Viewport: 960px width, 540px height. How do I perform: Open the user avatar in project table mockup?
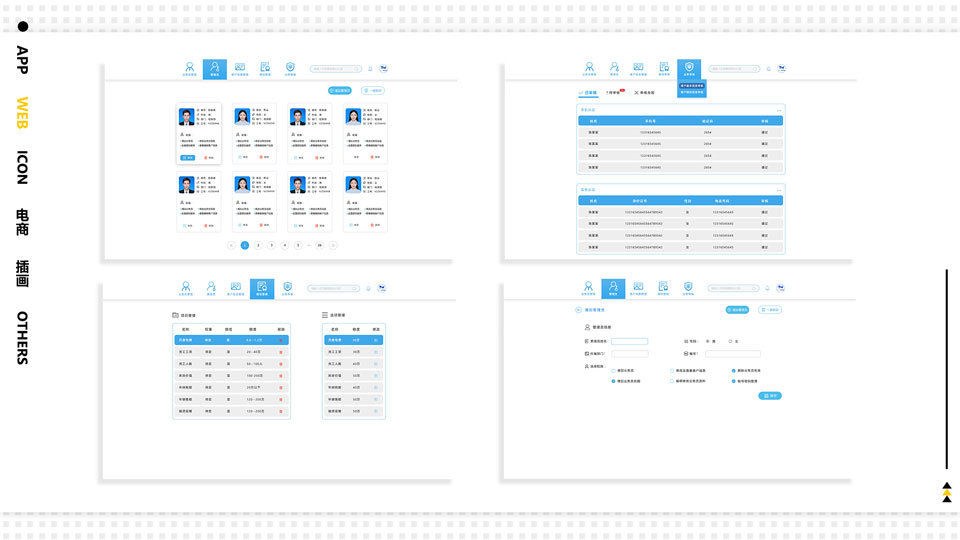pos(382,288)
